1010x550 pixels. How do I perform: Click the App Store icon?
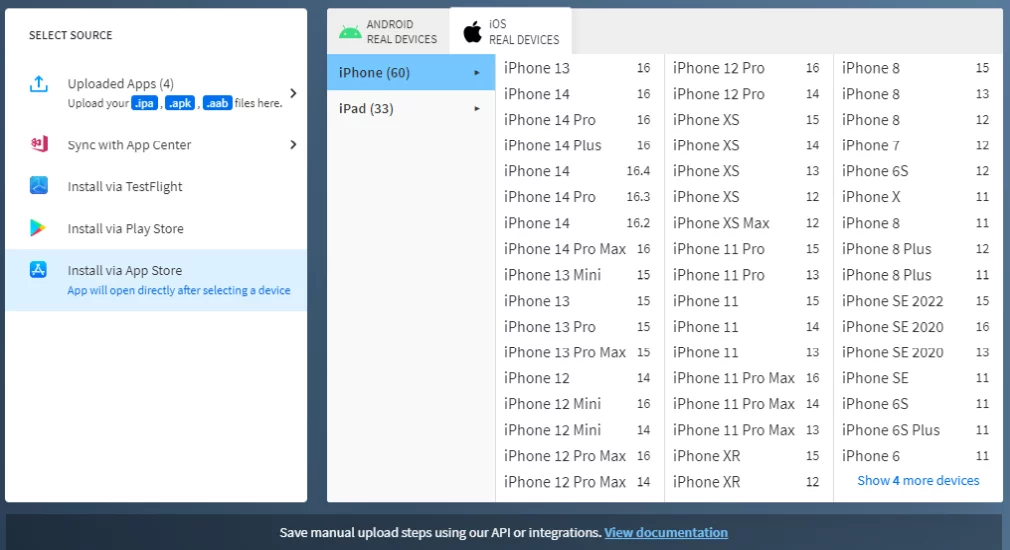38,270
